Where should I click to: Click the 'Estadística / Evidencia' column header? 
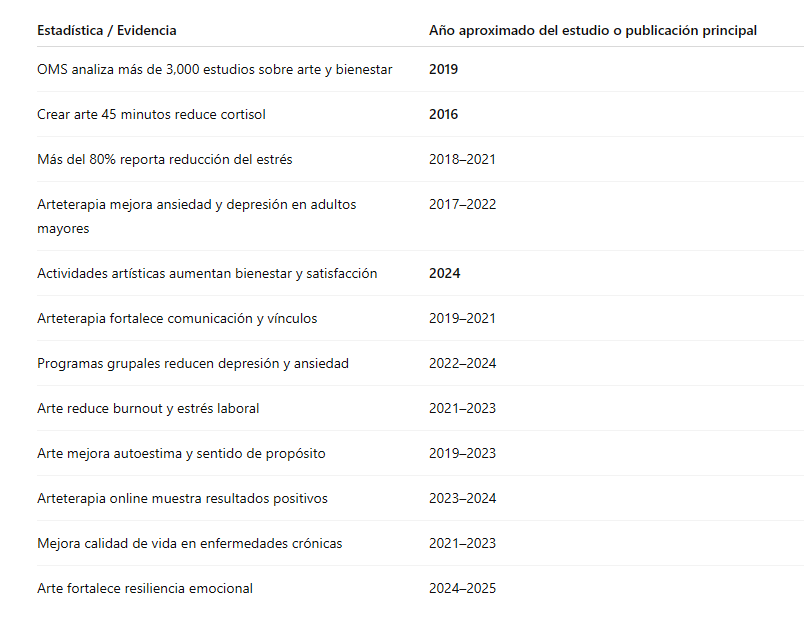click(107, 30)
